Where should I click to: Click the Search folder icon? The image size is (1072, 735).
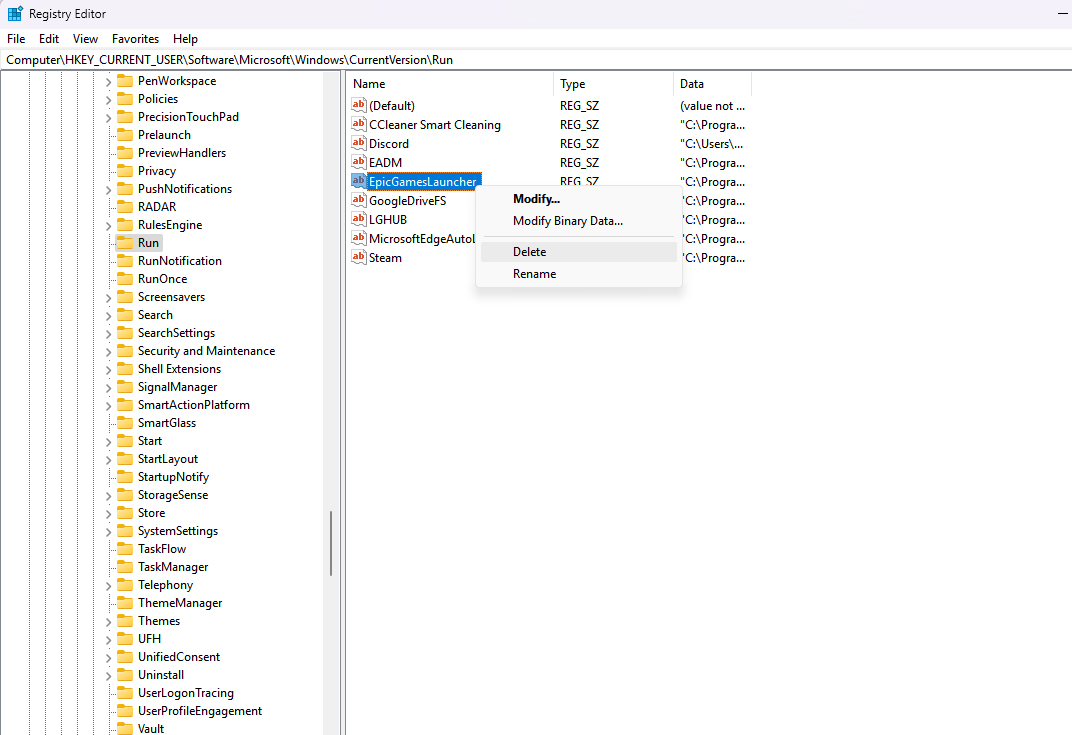click(125, 315)
